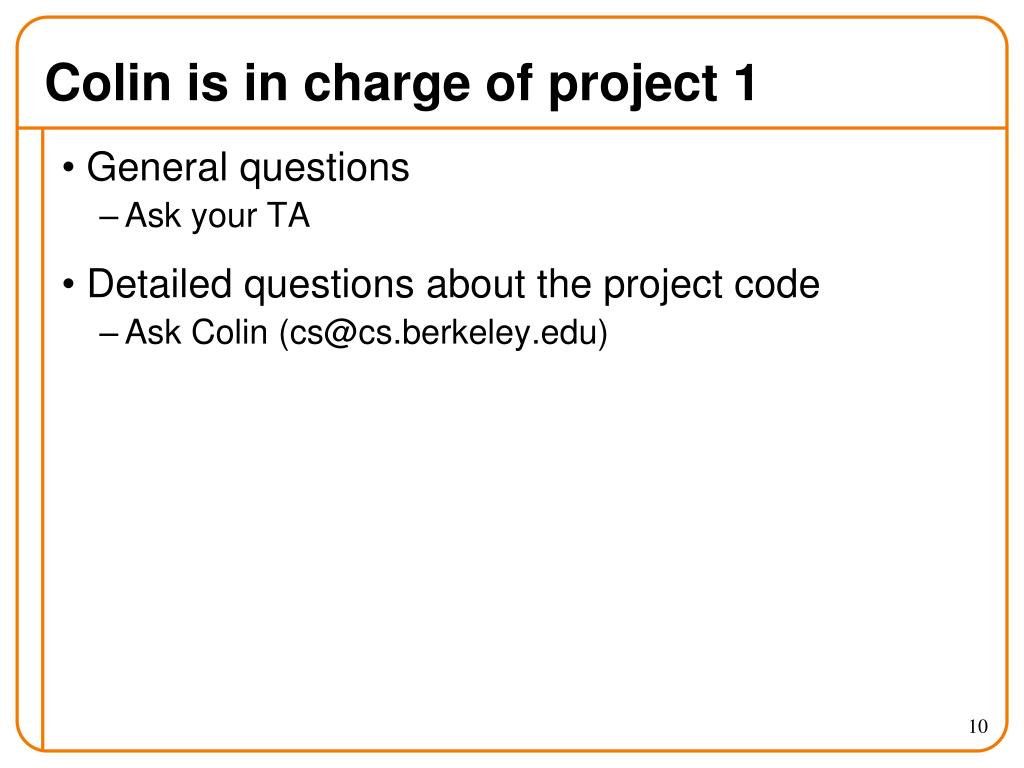The height and width of the screenshot is (768, 1024).
Task: Click the word 'charge' in the title
Action: (387, 85)
